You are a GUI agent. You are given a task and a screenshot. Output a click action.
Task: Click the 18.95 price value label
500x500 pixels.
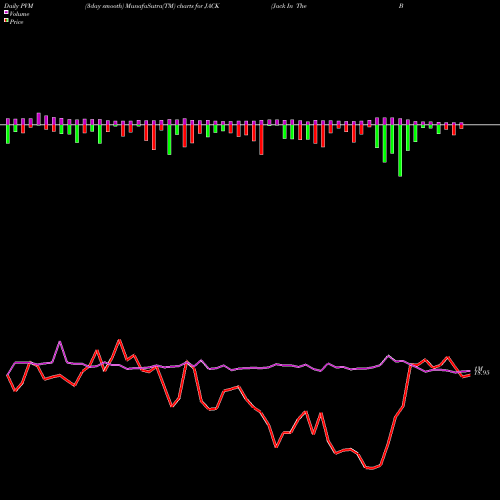pyautogui.click(x=482, y=373)
